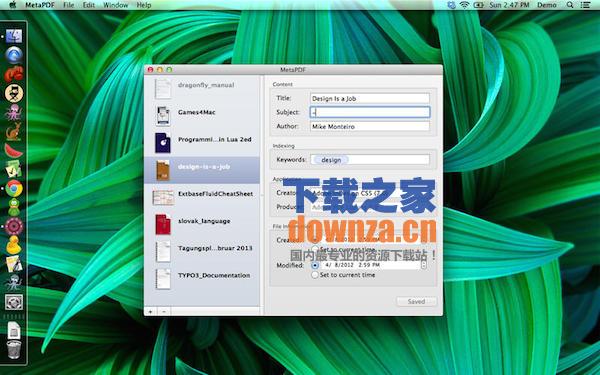Image resolution: width=600 pixels, height=375 pixels.
Task: Click the blue status icon in the menu bar
Action: [x=452, y=5]
